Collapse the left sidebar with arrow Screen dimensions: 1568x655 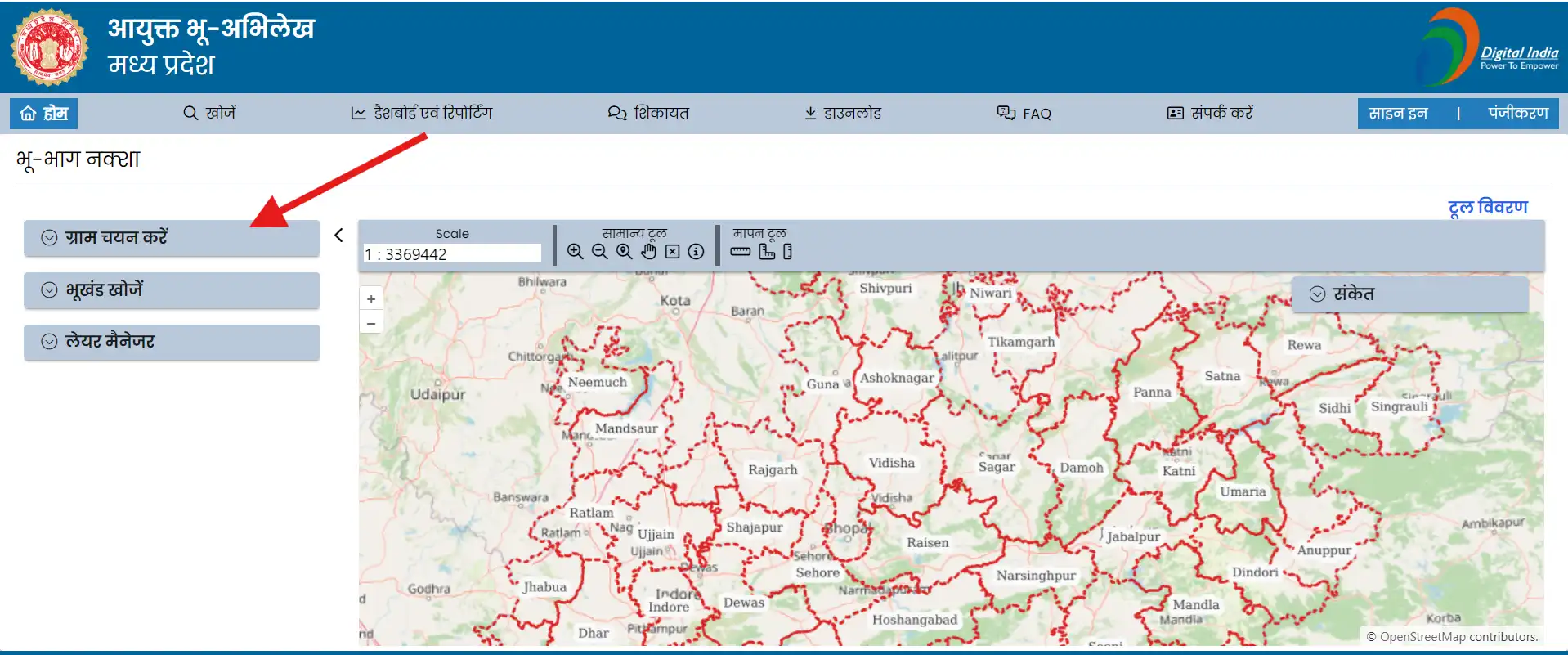click(x=338, y=236)
